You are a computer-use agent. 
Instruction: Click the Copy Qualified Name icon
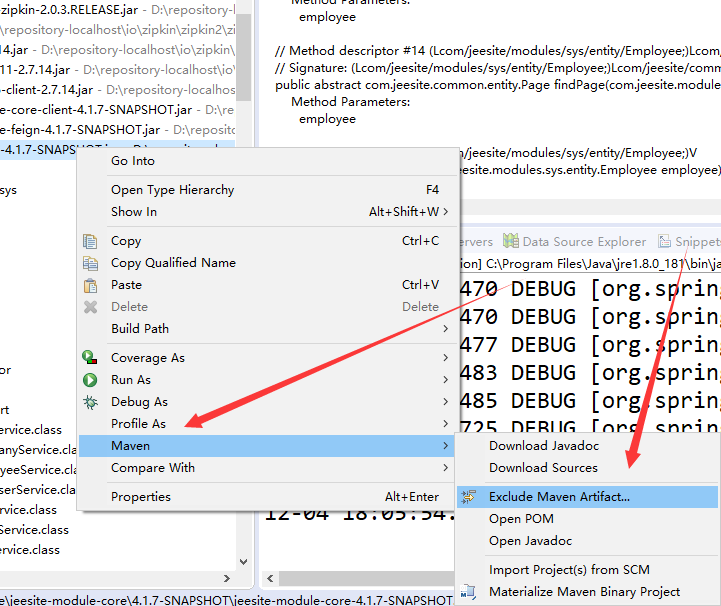click(90, 263)
